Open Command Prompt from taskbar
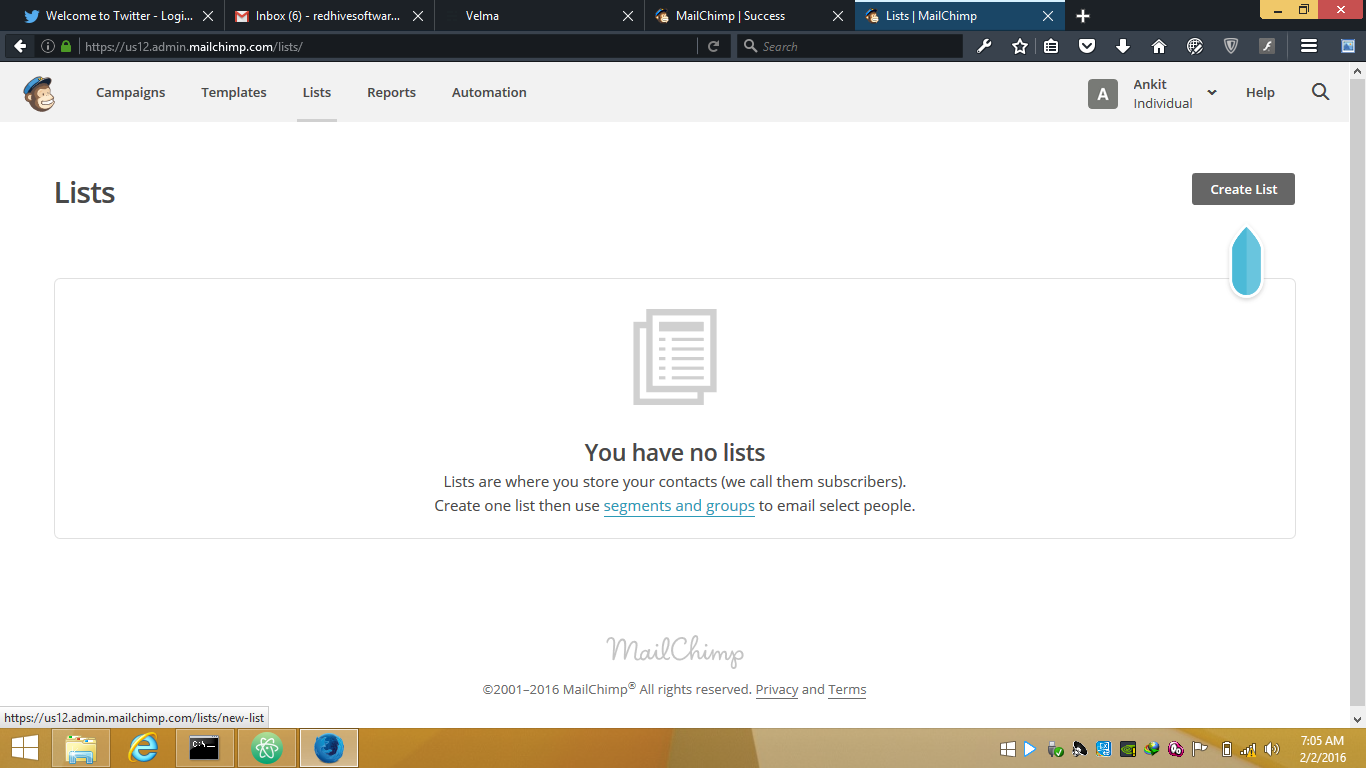 (x=205, y=748)
